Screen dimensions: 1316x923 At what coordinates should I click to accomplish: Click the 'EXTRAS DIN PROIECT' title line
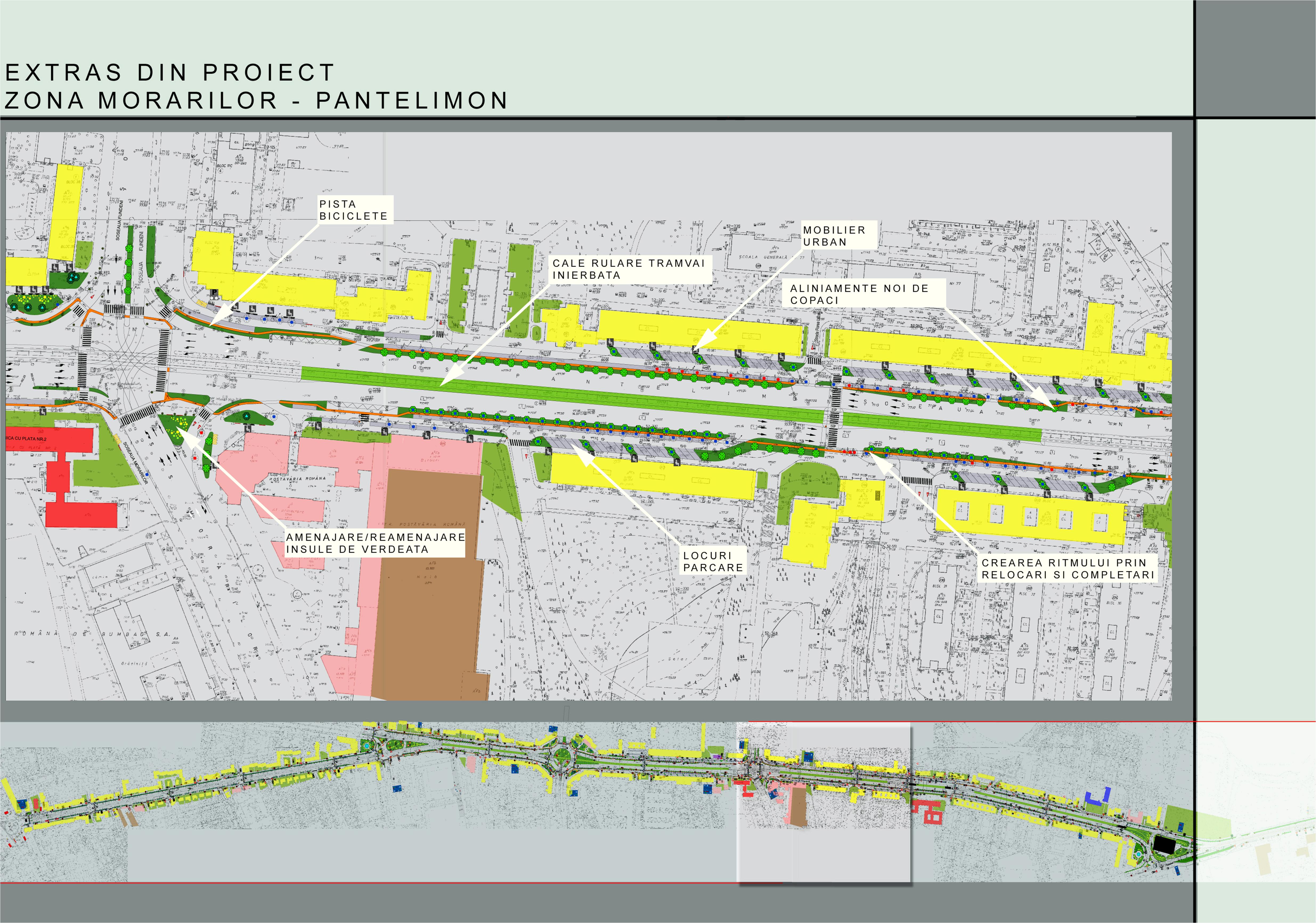pyautogui.click(x=170, y=73)
